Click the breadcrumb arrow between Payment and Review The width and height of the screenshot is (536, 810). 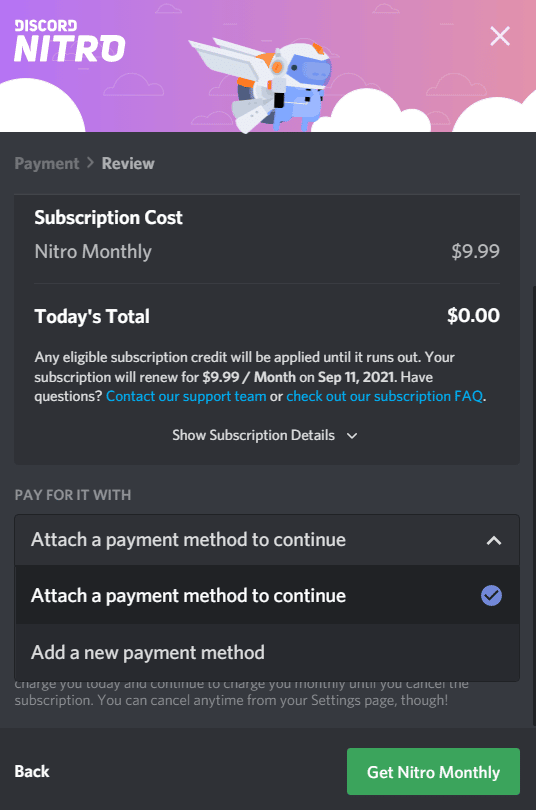(x=90, y=163)
